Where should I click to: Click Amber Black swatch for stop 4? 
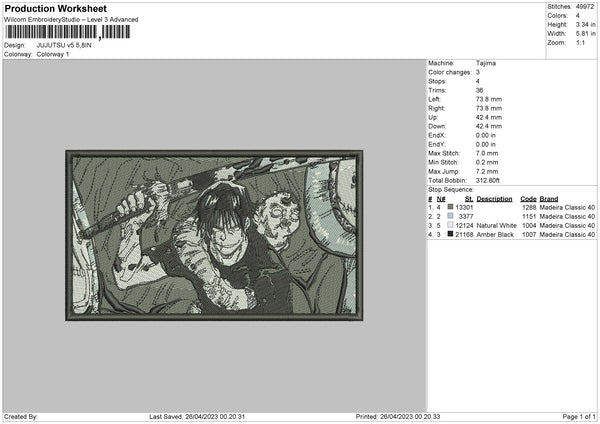click(450, 234)
